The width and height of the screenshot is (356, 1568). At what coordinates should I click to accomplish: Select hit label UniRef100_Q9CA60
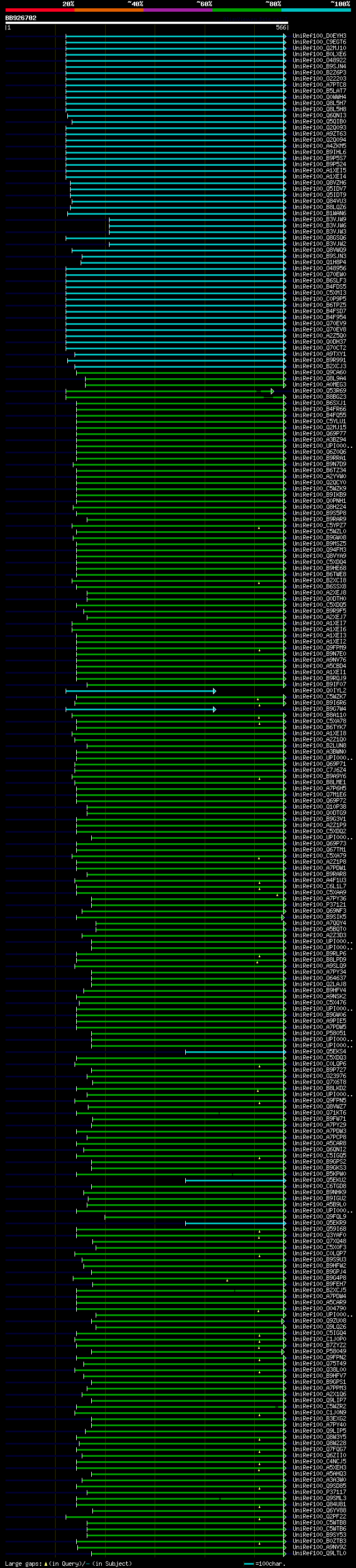pyautogui.click(x=319, y=373)
